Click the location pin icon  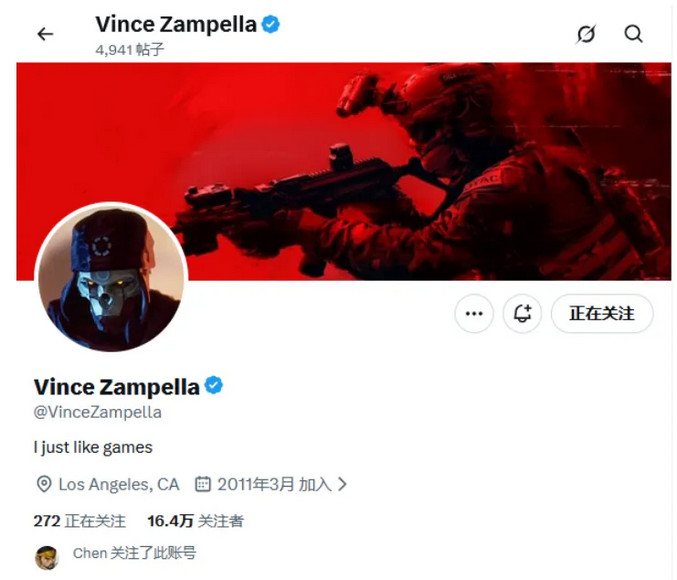(x=44, y=484)
